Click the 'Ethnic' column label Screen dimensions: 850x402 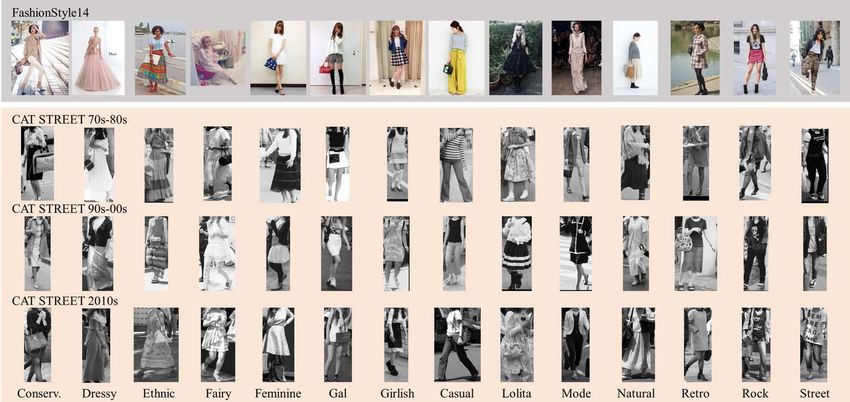tap(158, 393)
